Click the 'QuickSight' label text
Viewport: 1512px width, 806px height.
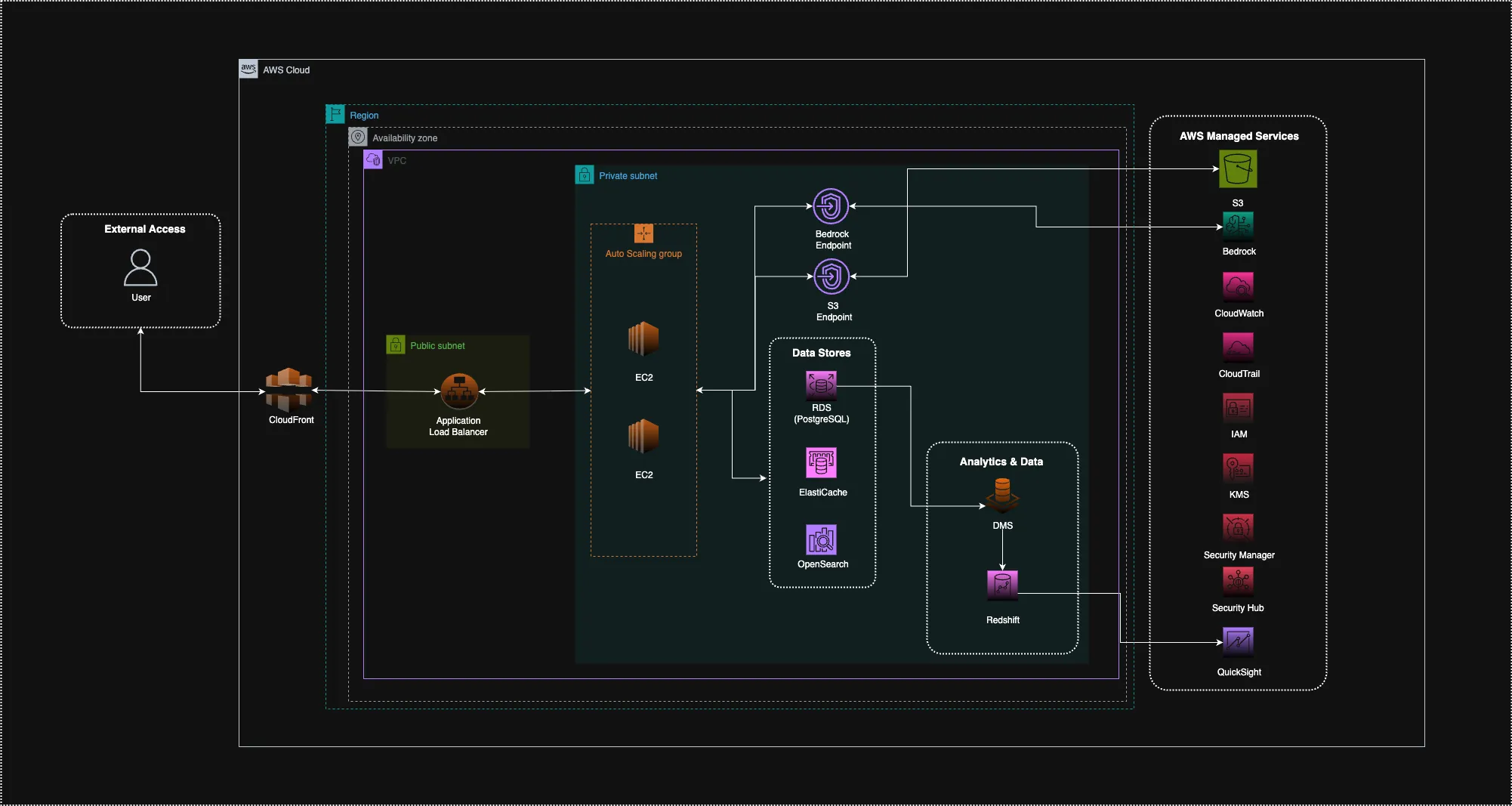point(1239,672)
